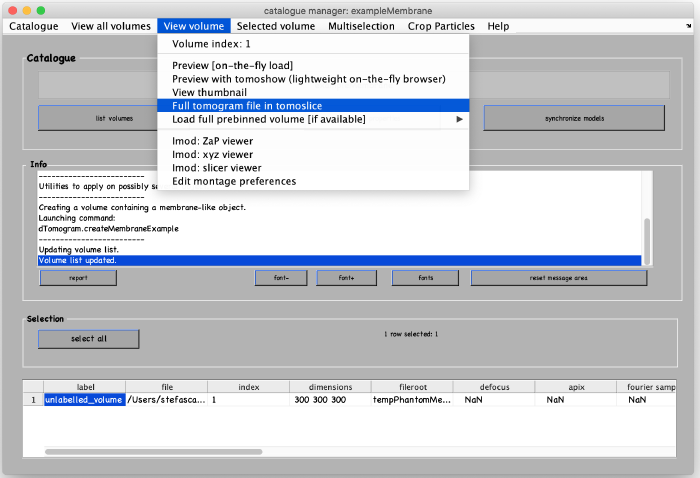Open the Crop Particles menu
700x478 pixels.
(441, 26)
